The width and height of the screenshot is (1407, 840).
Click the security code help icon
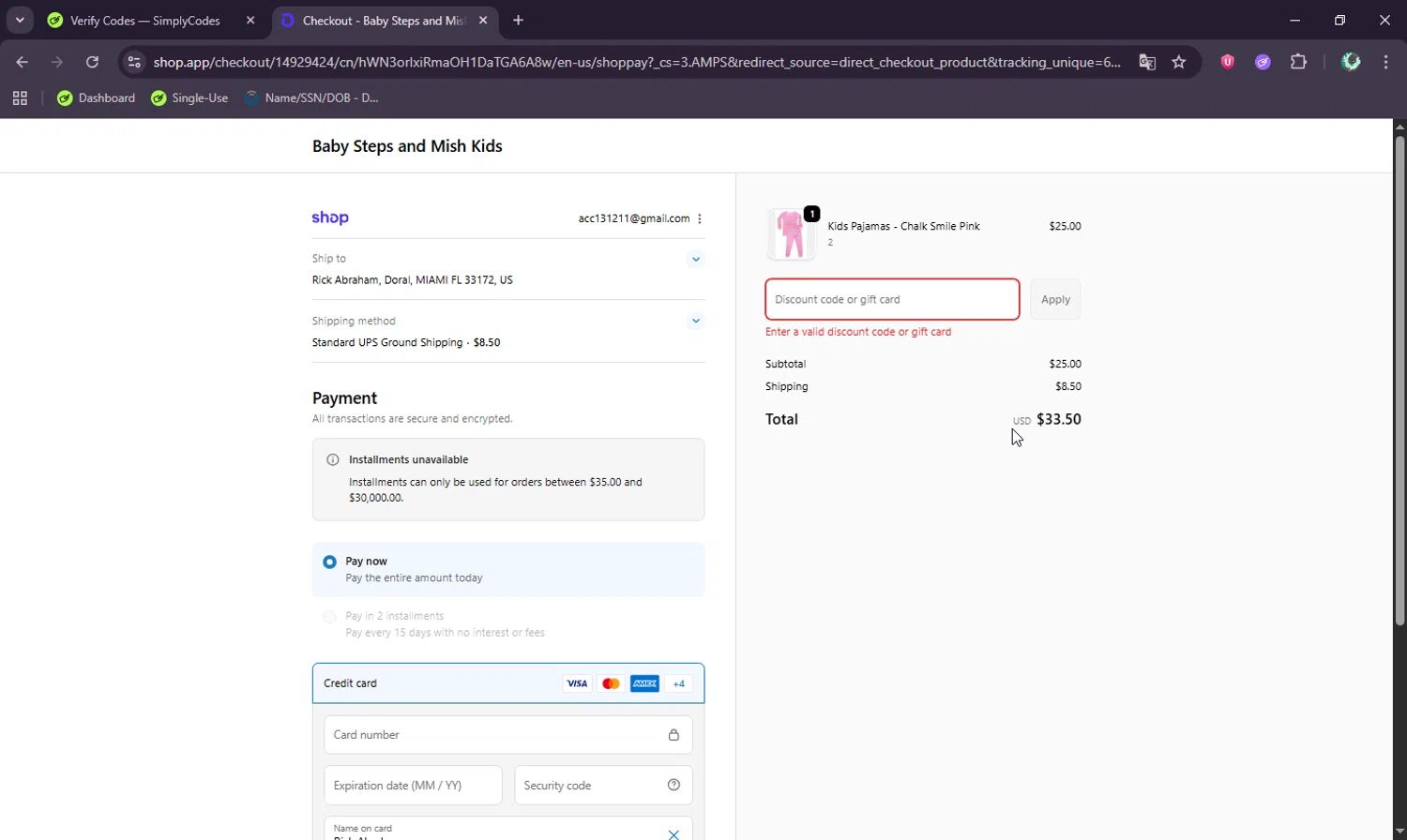[673, 786]
